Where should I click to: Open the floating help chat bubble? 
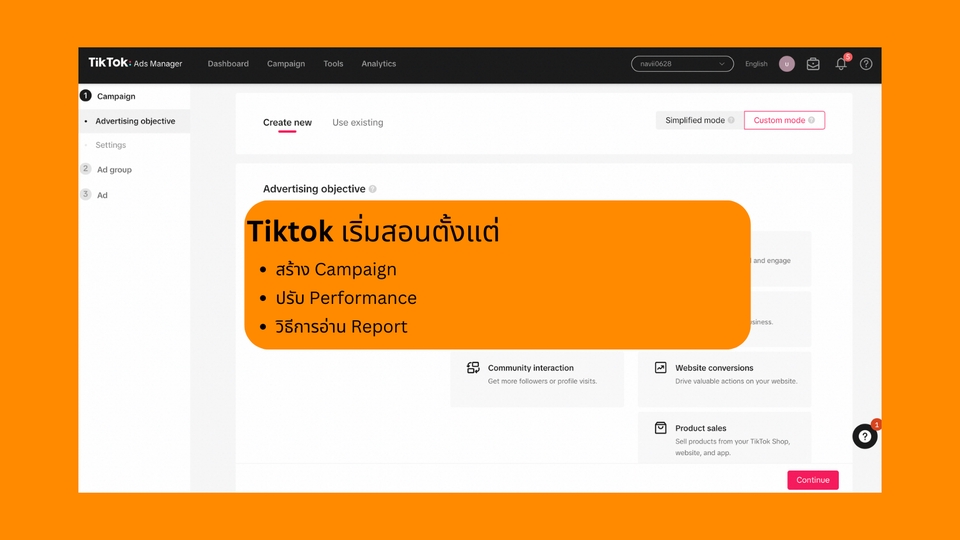pos(864,436)
